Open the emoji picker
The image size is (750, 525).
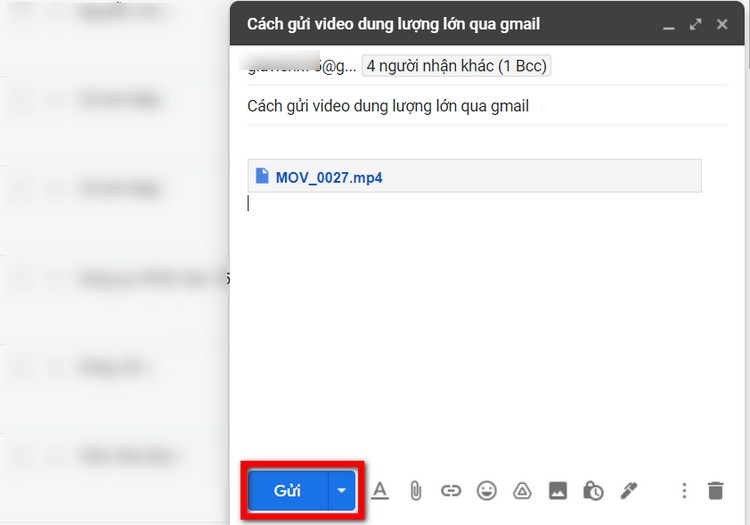coord(486,491)
